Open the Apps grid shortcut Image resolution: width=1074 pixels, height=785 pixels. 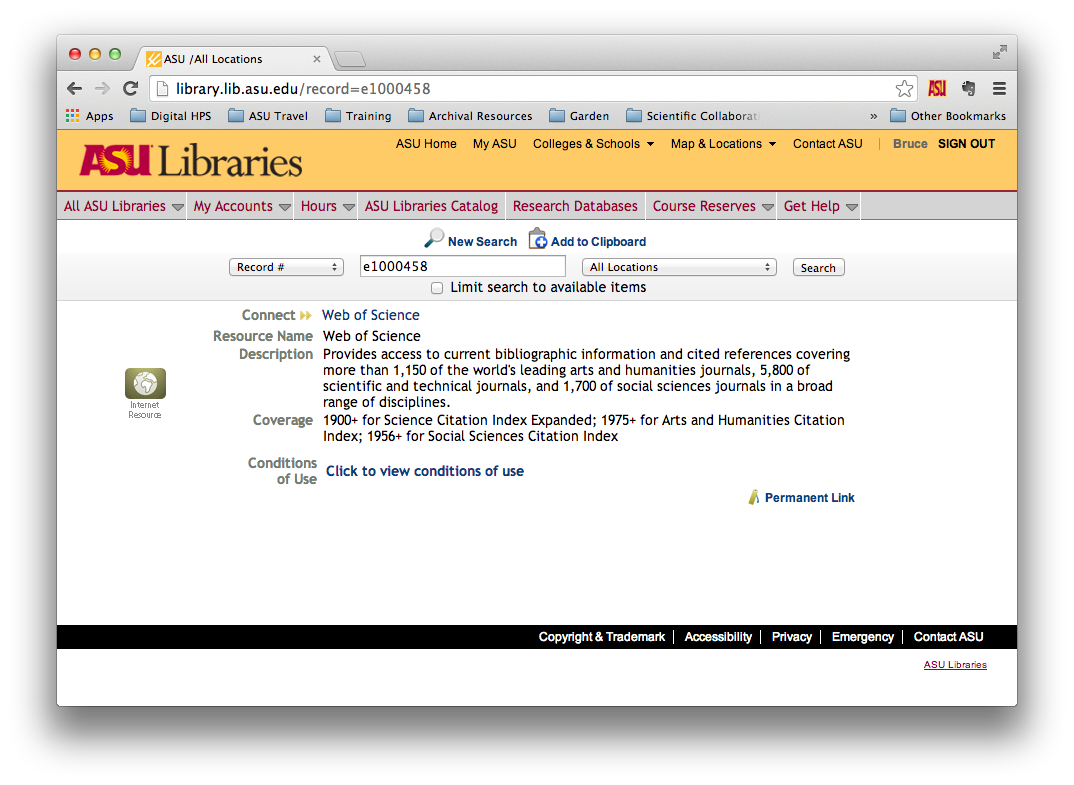coord(89,116)
